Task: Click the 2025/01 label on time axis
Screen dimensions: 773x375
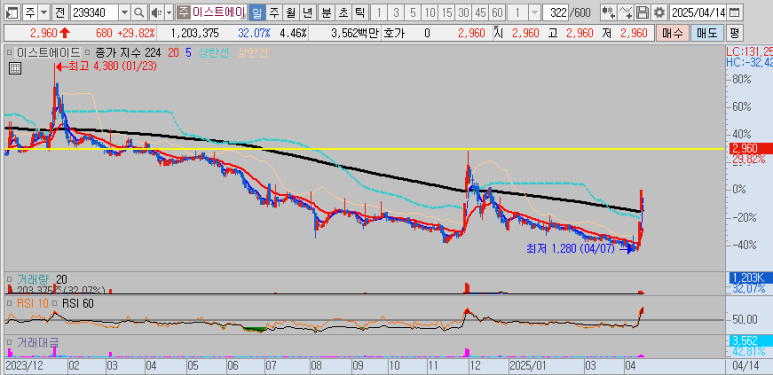Action: (528, 367)
